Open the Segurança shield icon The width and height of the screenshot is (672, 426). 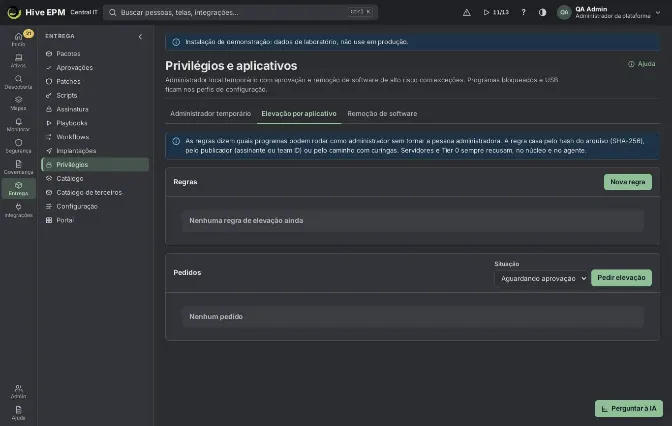18,146
